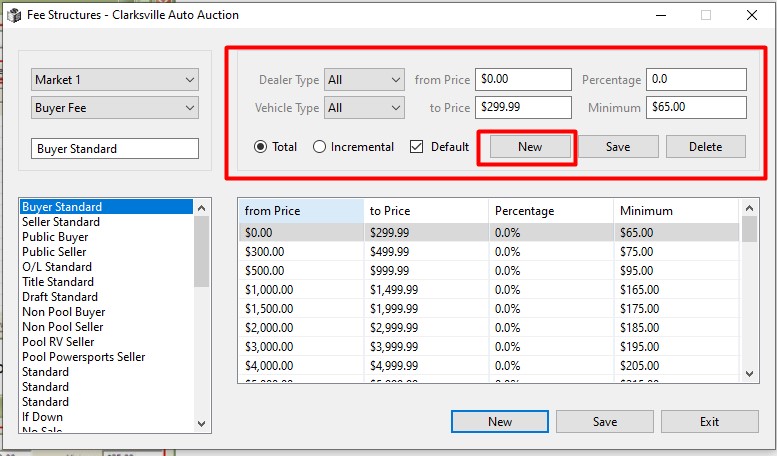This screenshot has height=456, width=777.
Task: Click the Percentage column header
Action: click(x=550, y=211)
